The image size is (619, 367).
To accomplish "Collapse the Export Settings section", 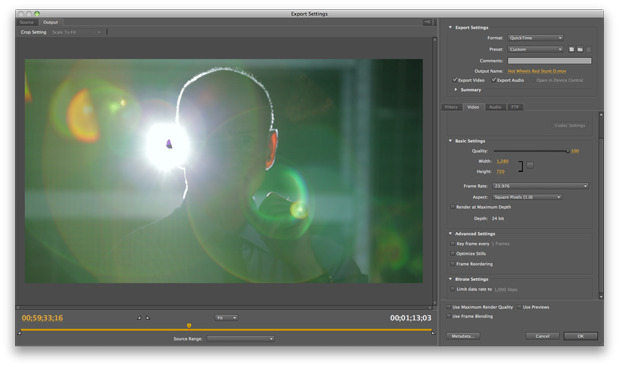I will coord(450,27).
